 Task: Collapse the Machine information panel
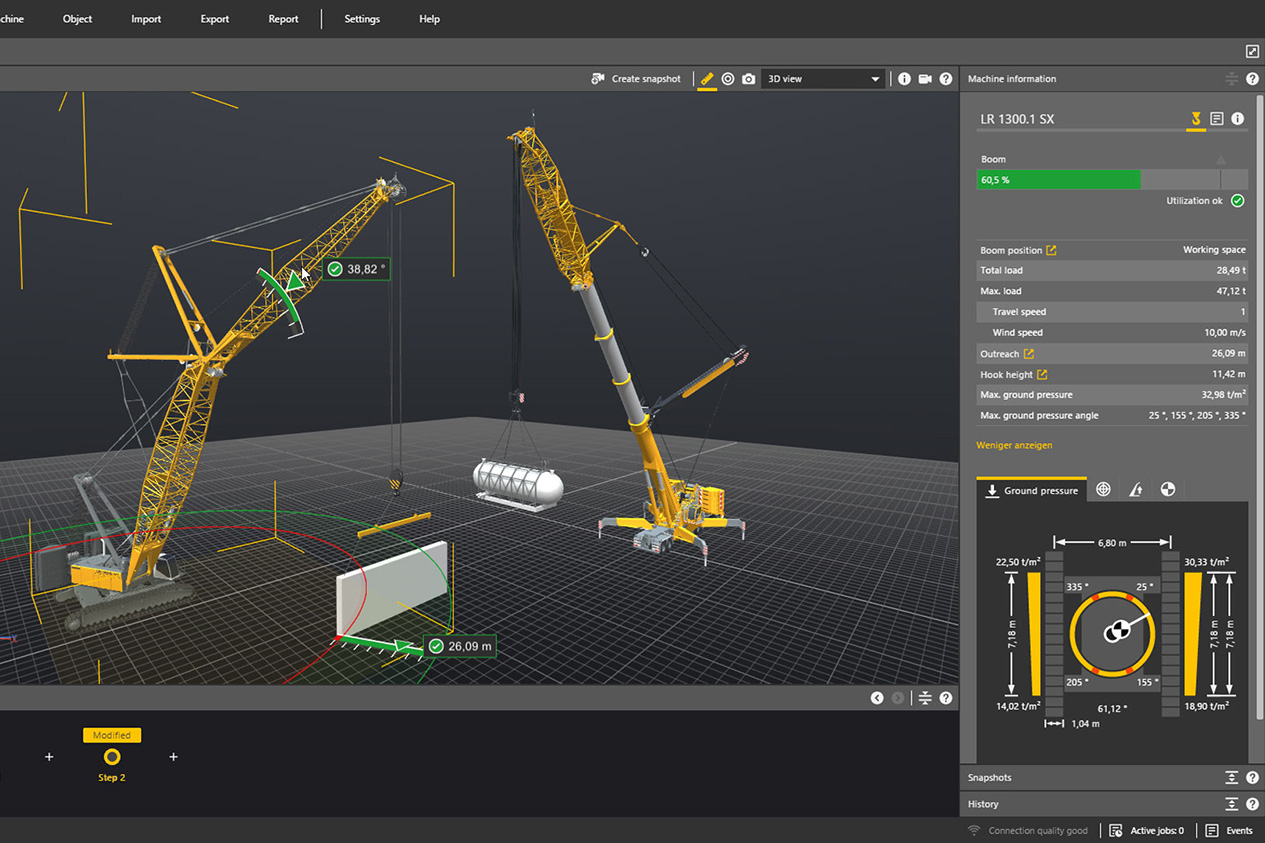1231,79
